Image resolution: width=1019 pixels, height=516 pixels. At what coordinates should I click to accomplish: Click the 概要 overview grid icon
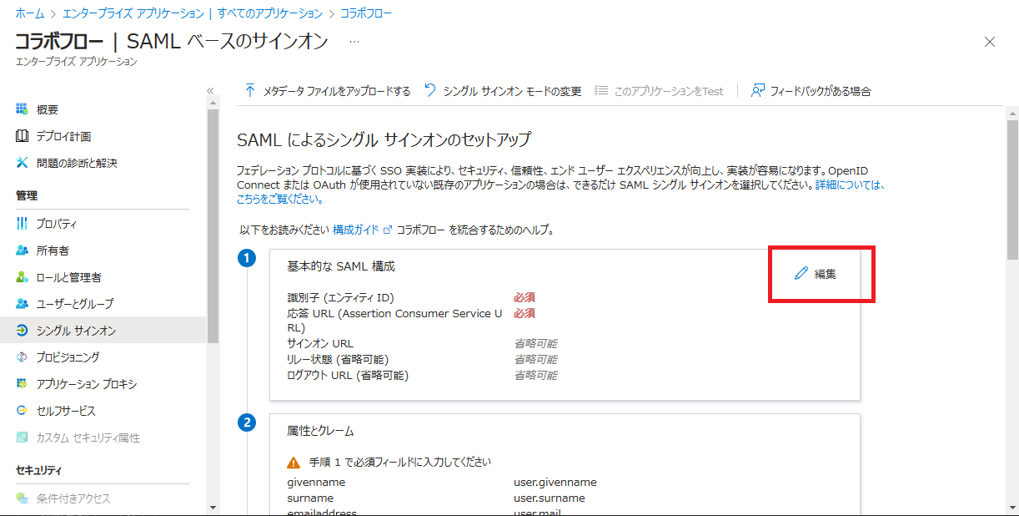pos(22,109)
